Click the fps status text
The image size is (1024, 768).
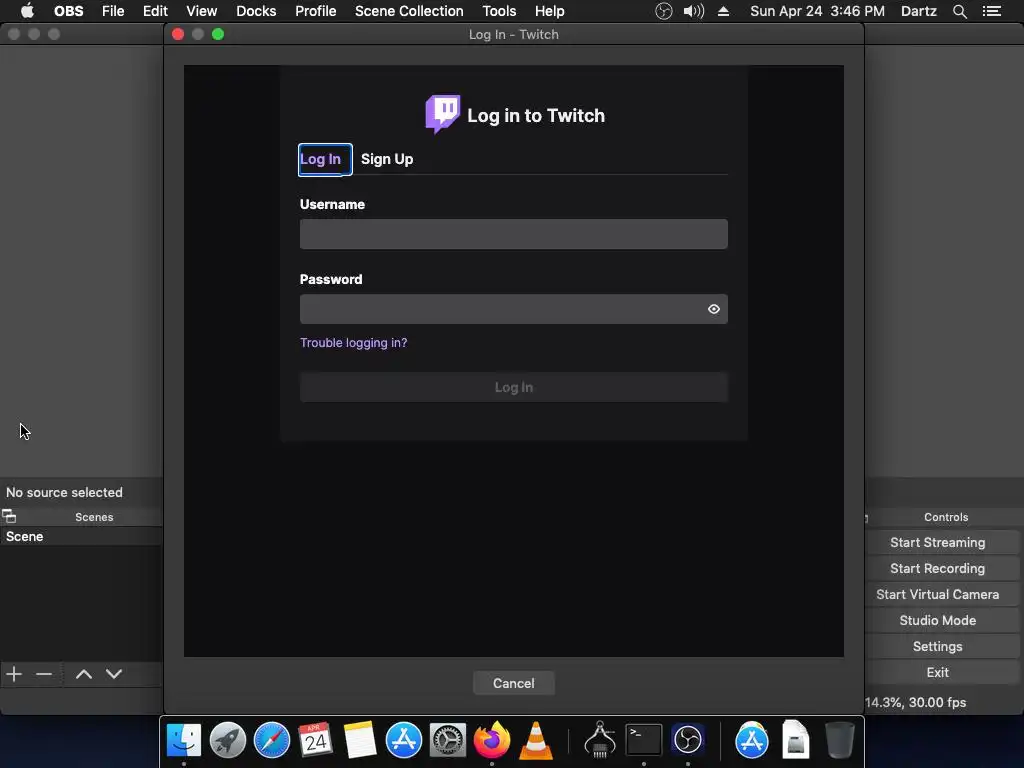(916, 703)
